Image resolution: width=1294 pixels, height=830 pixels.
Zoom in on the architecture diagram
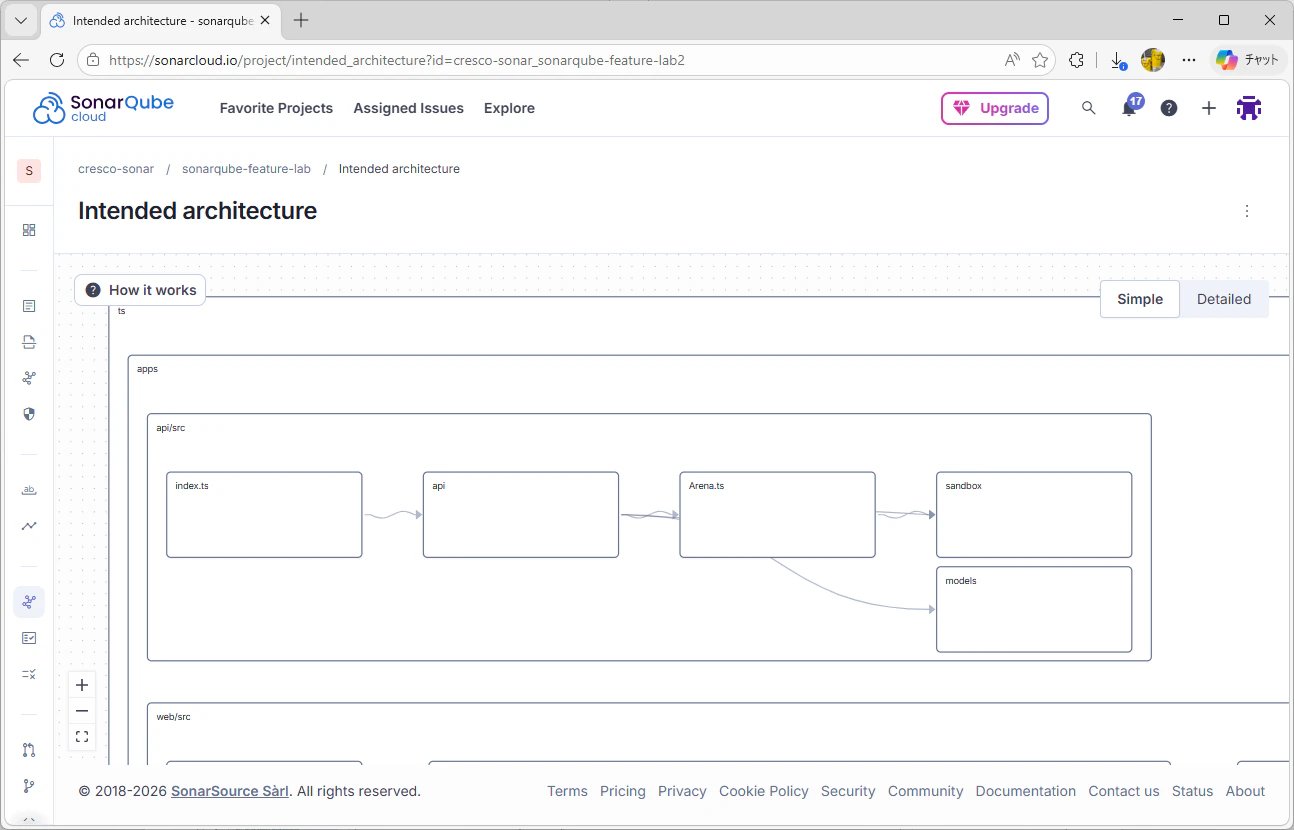(x=82, y=685)
